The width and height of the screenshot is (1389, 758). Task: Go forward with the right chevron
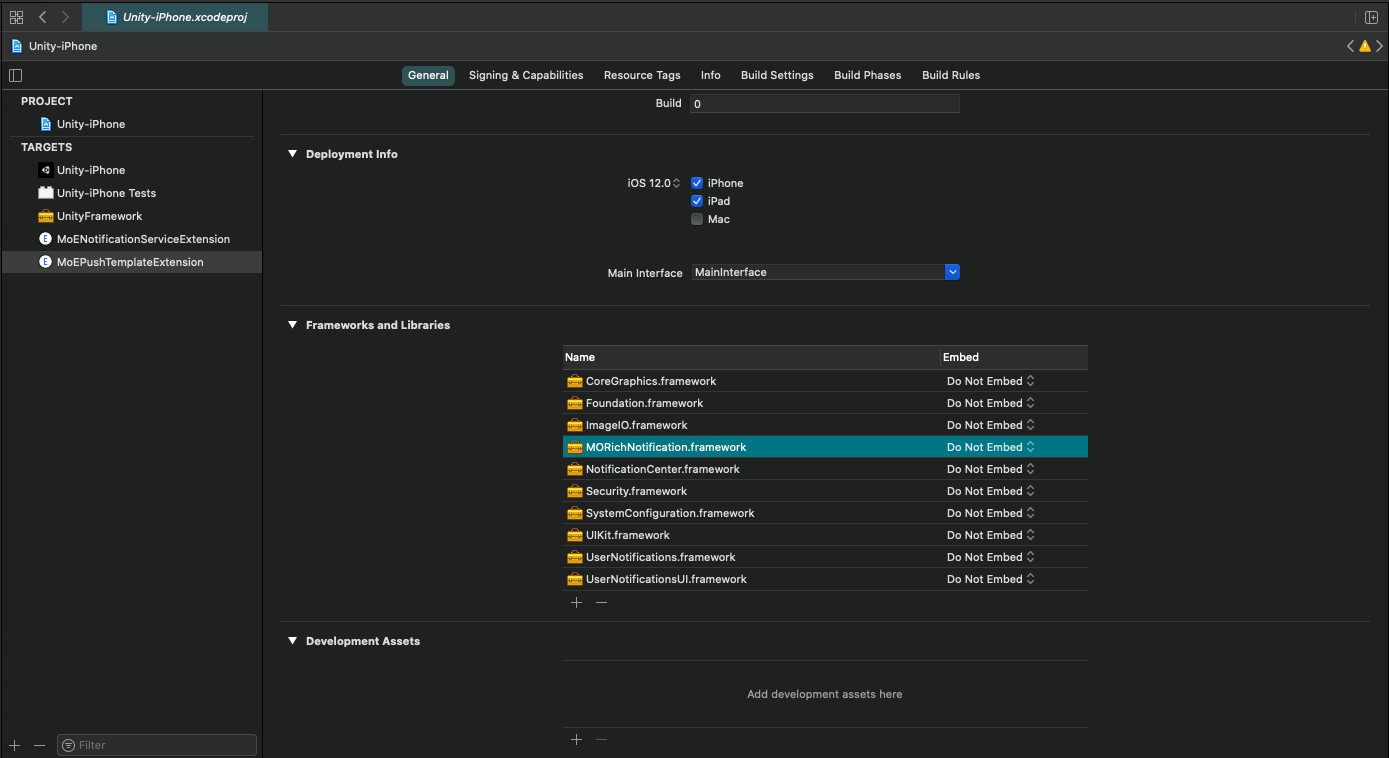(65, 17)
